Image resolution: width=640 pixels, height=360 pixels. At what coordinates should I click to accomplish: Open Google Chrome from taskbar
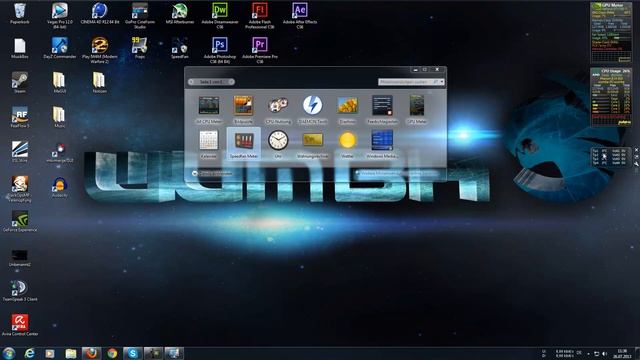pyautogui.click(x=112, y=353)
